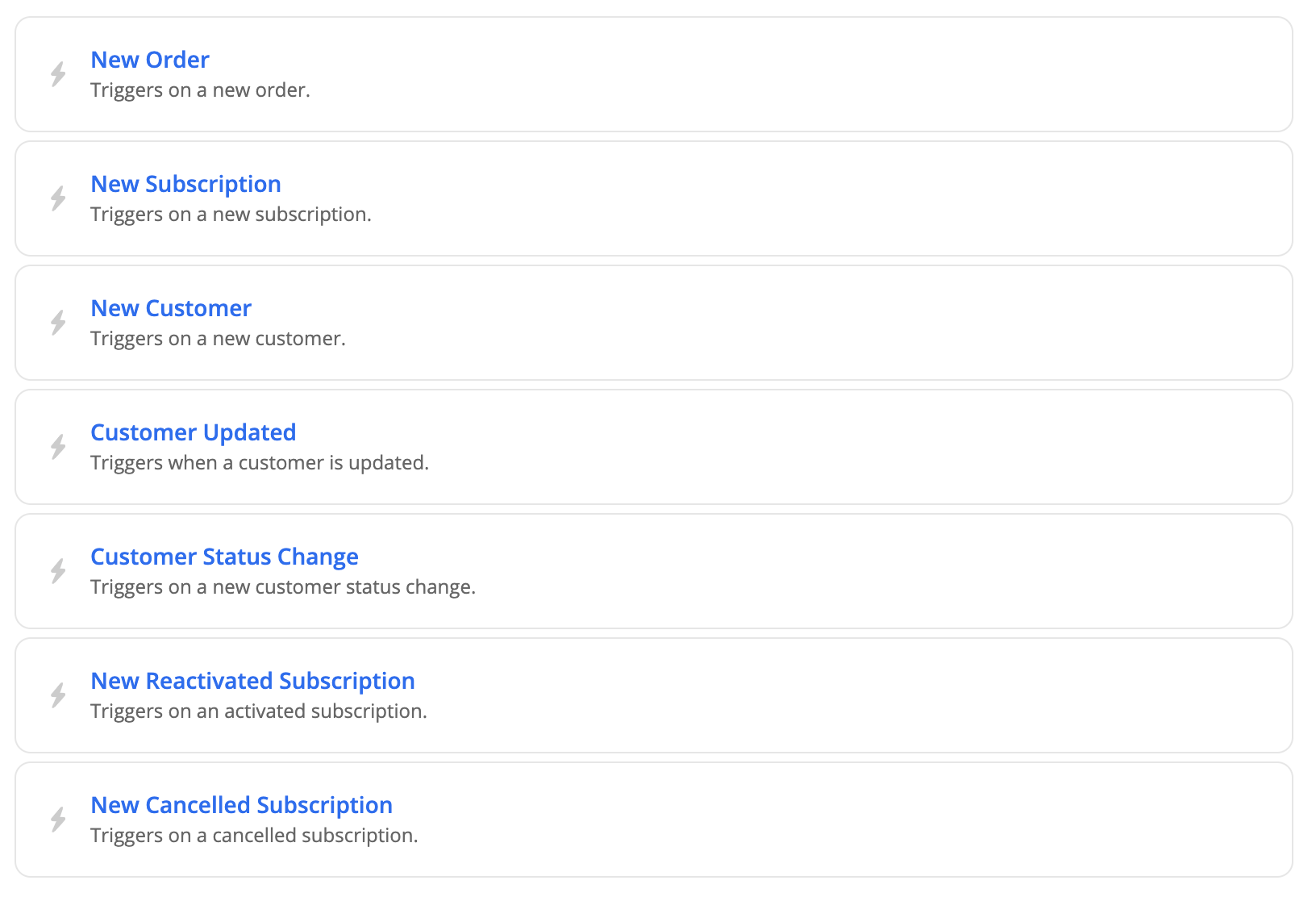Viewport: 1316px width, 897px height.
Task: Open the New Order trigger link
Action: (150, 60)
